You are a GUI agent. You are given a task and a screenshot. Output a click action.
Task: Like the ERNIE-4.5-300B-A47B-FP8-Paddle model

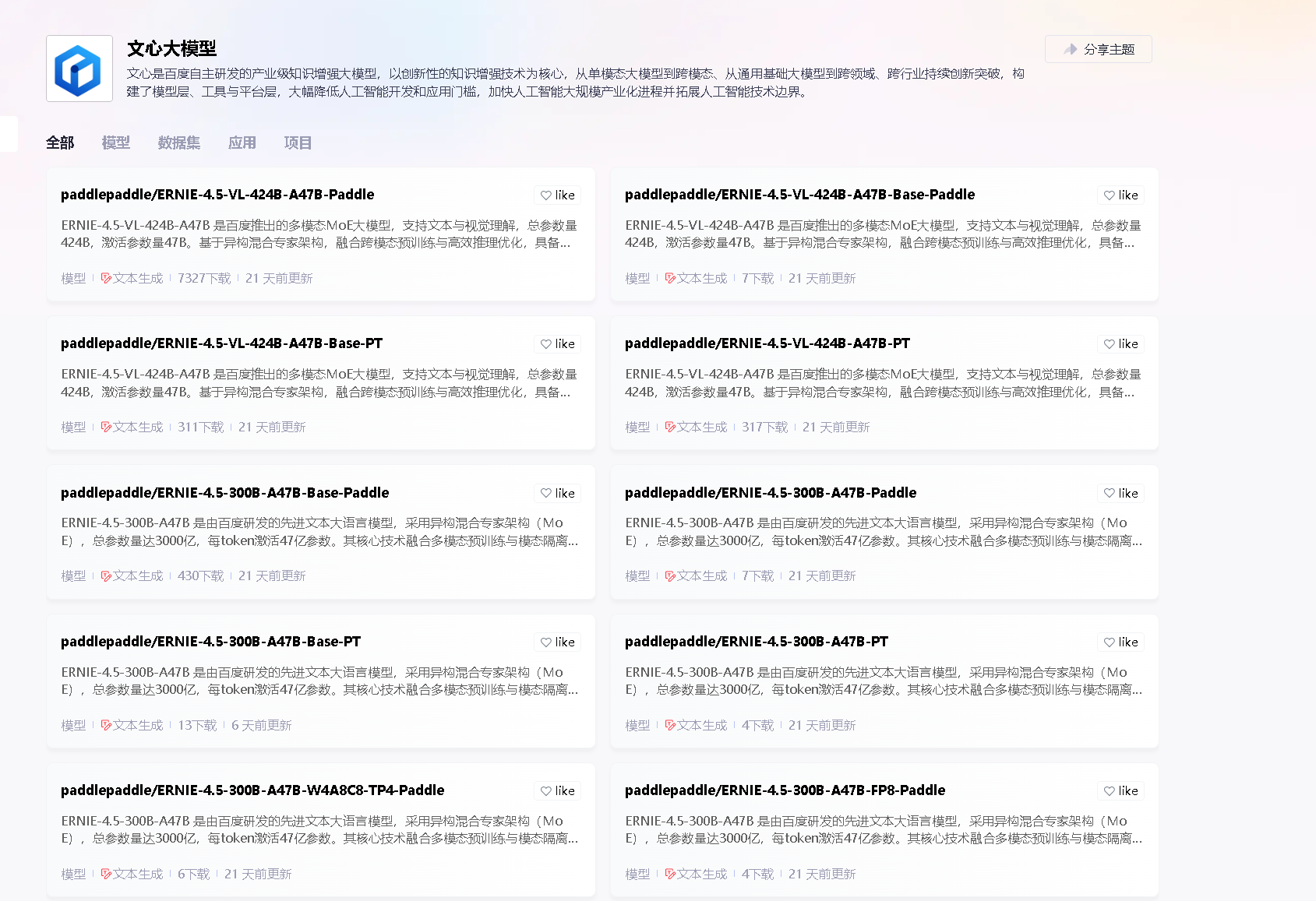coord(1121,790)
